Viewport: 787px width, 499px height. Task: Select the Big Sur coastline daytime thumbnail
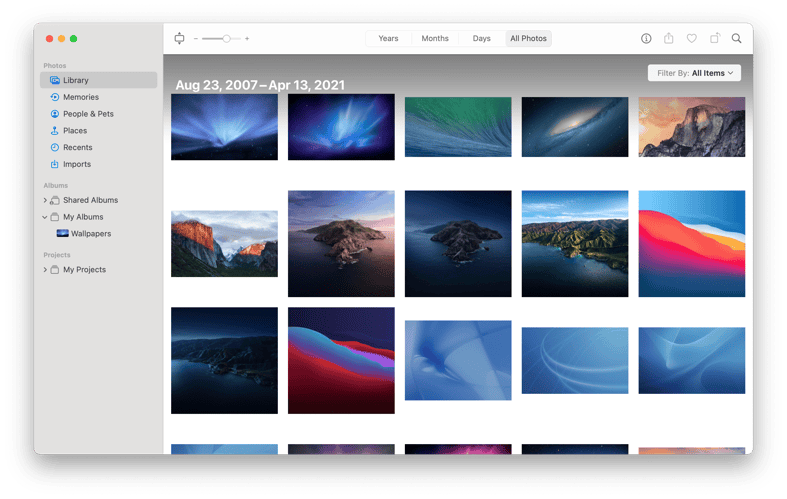(x=575, y=244)
